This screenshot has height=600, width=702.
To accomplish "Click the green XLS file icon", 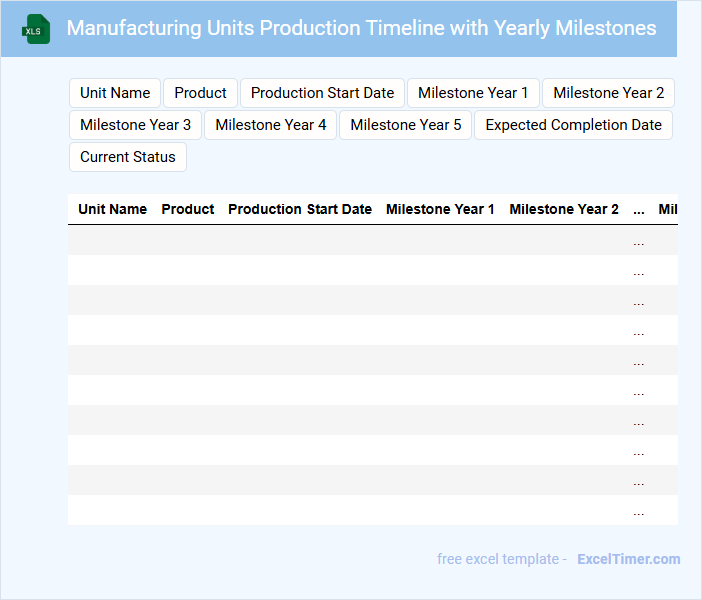I will click(x=36, y=29).
